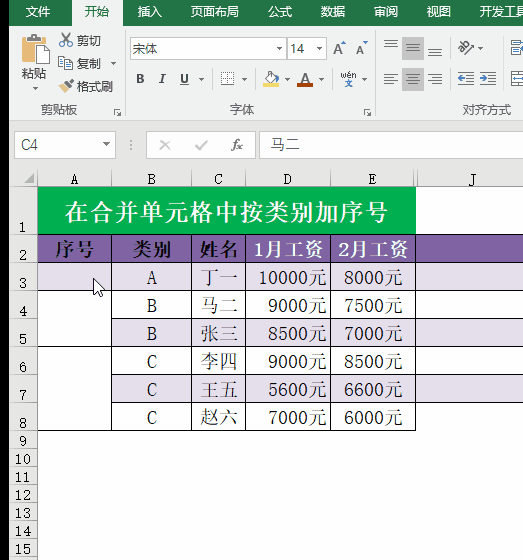Open the Name Box dropdown arrow
The height and width of the screenshot is (560, 523).
tap(106, 144)
